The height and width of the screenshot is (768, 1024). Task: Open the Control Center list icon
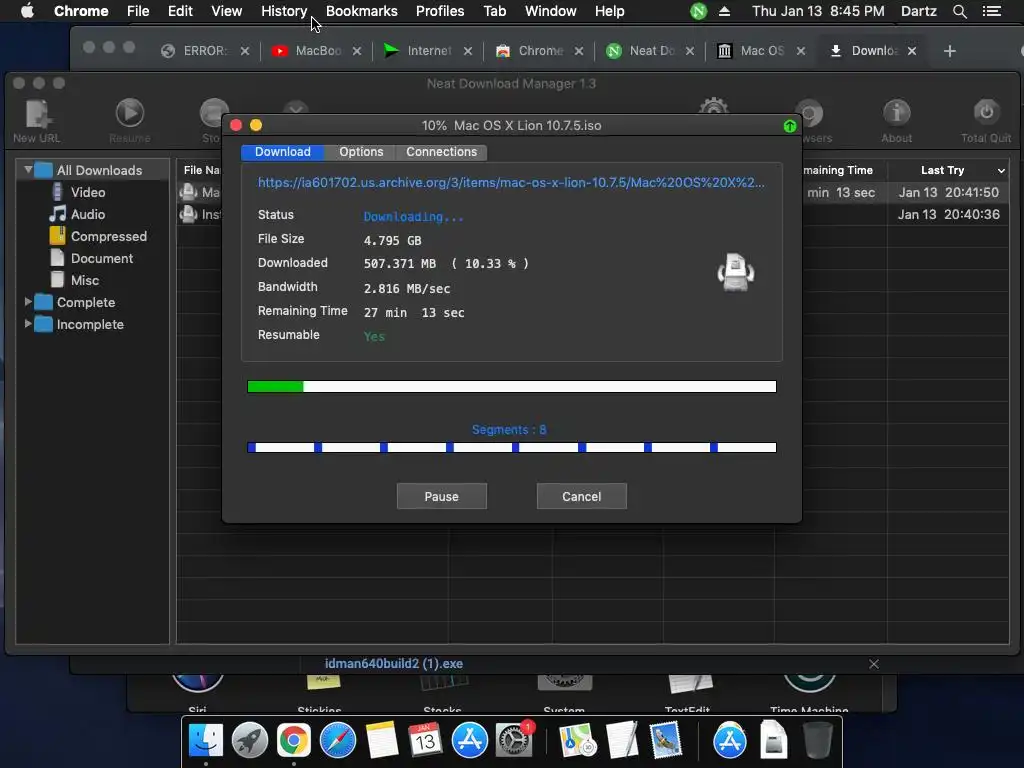991,11
